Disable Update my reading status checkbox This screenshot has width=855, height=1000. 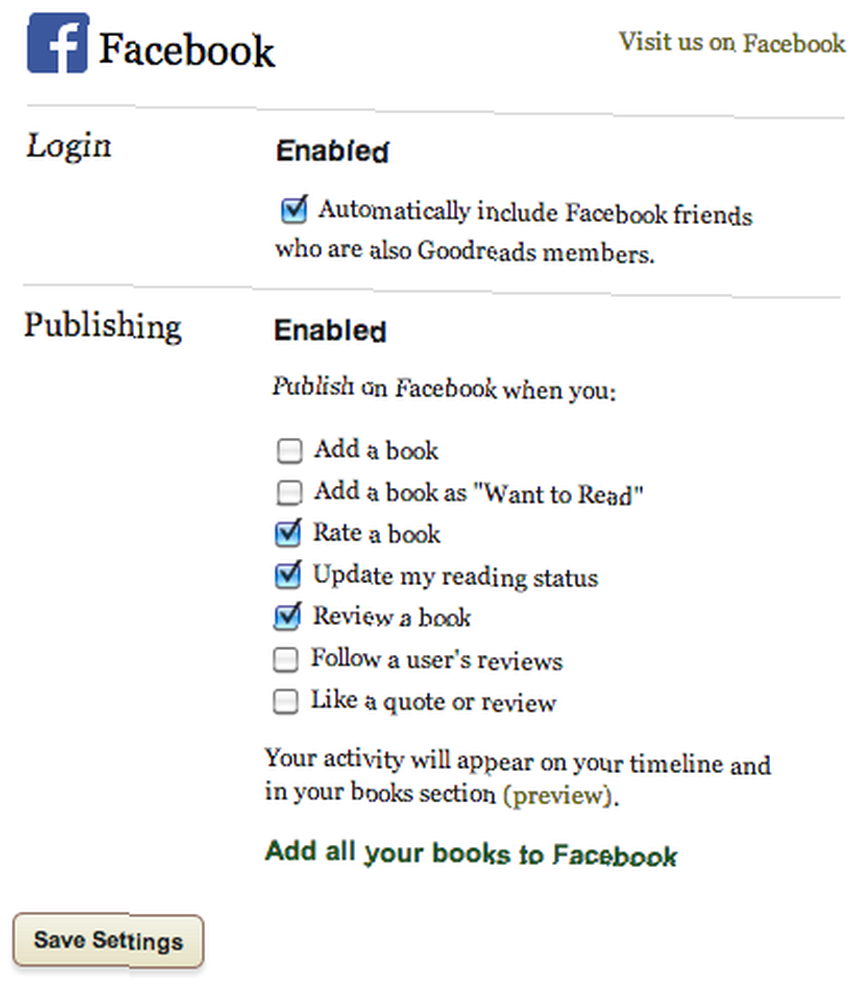[x=288, y=575]
